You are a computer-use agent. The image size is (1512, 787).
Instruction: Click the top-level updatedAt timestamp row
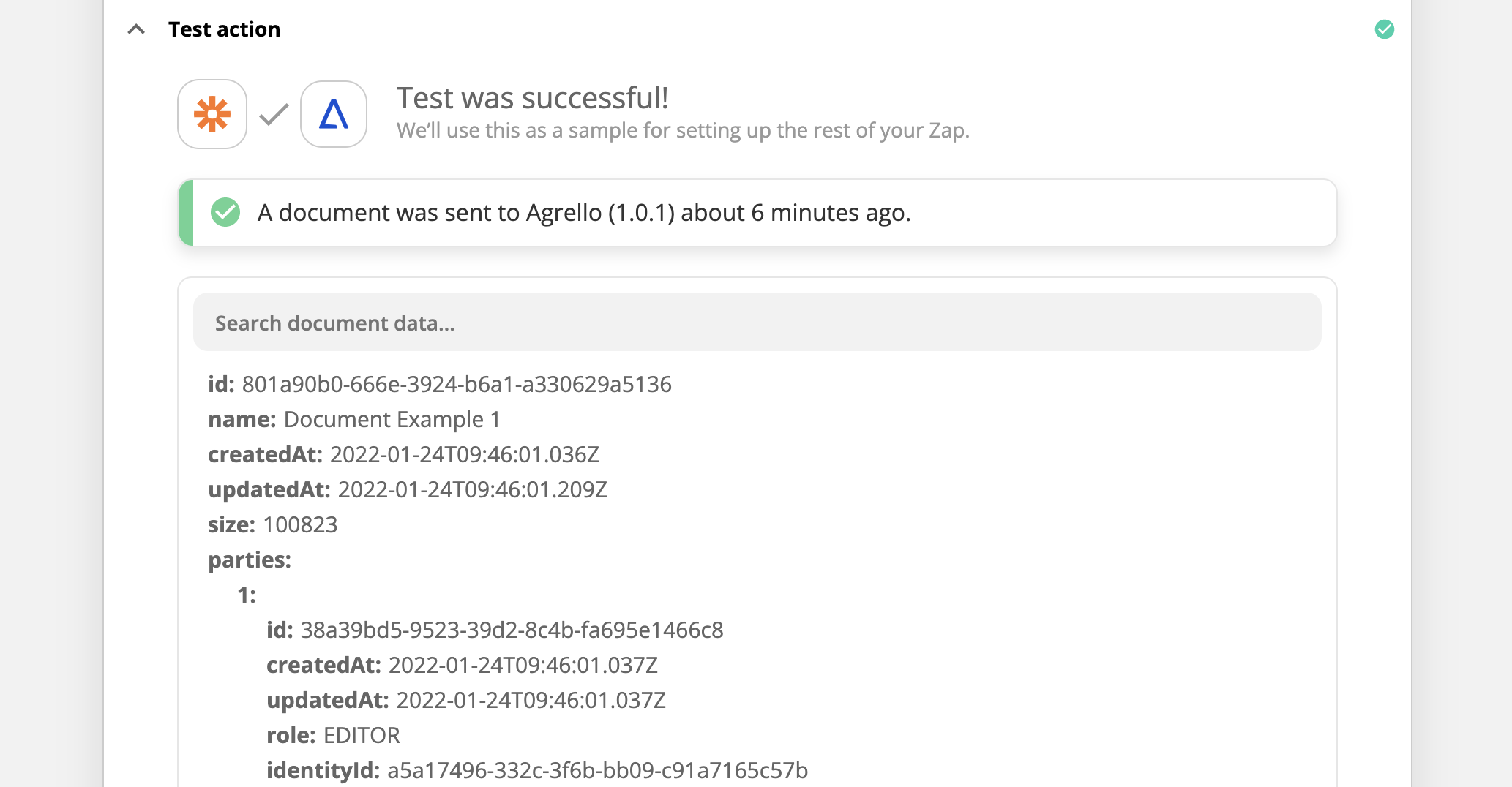[x=408, y=489]
